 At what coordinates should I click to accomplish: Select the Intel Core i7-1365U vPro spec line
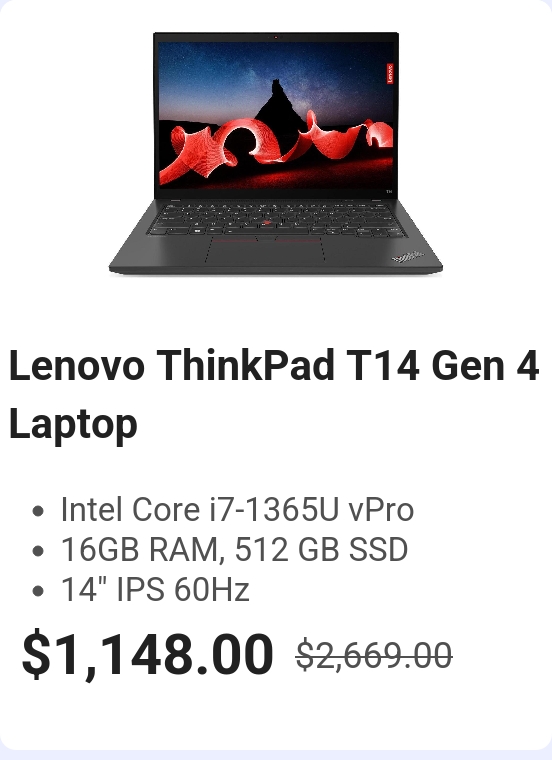coord(237,510)
